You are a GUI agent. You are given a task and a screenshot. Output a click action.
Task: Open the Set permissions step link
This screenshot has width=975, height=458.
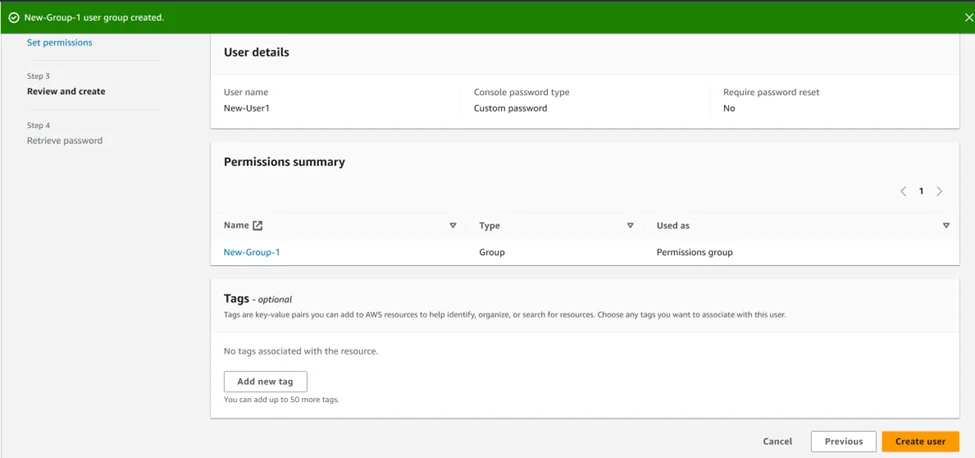[x=60, y=43]
